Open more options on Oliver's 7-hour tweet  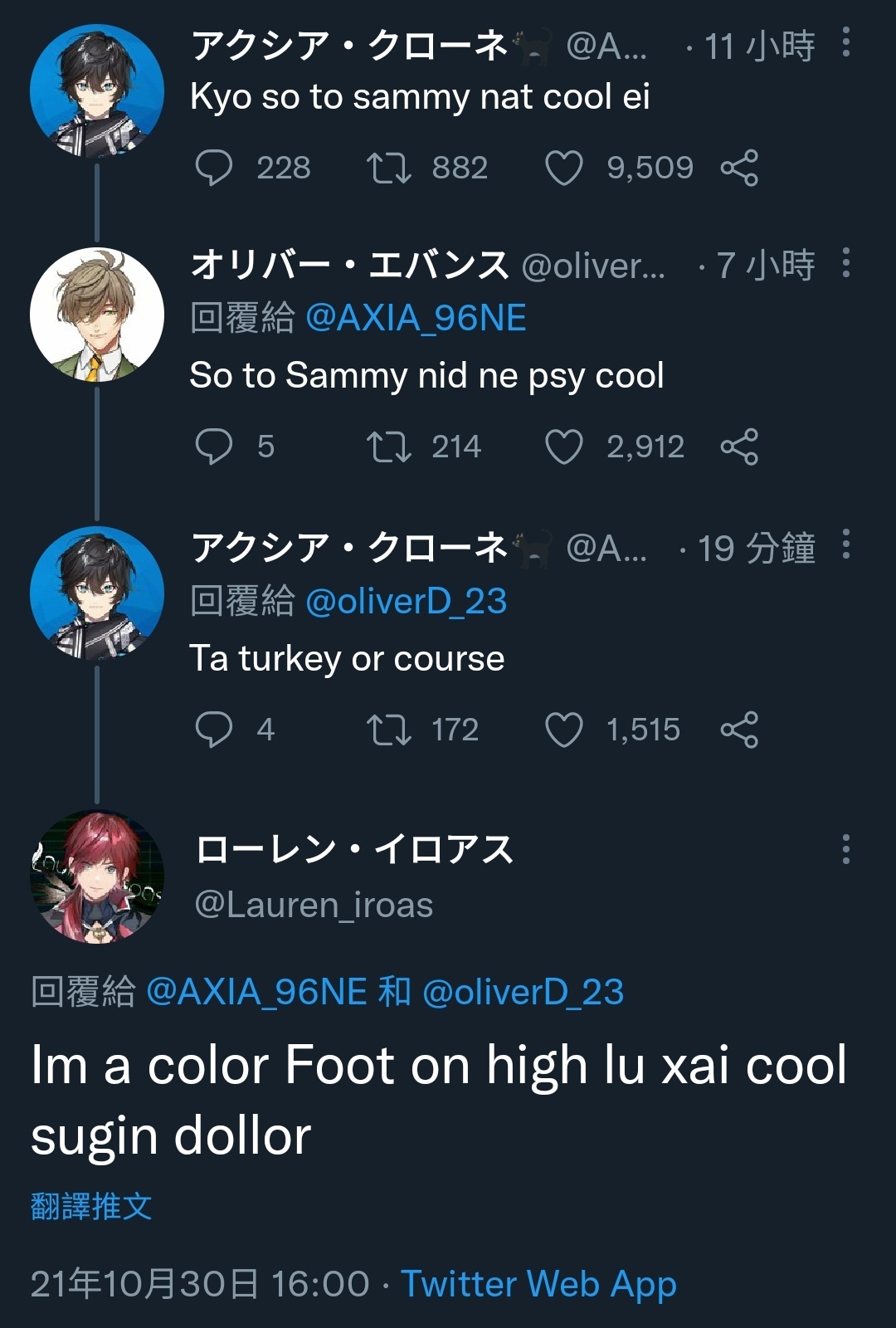pyautogui.click(x=845, y=262)
